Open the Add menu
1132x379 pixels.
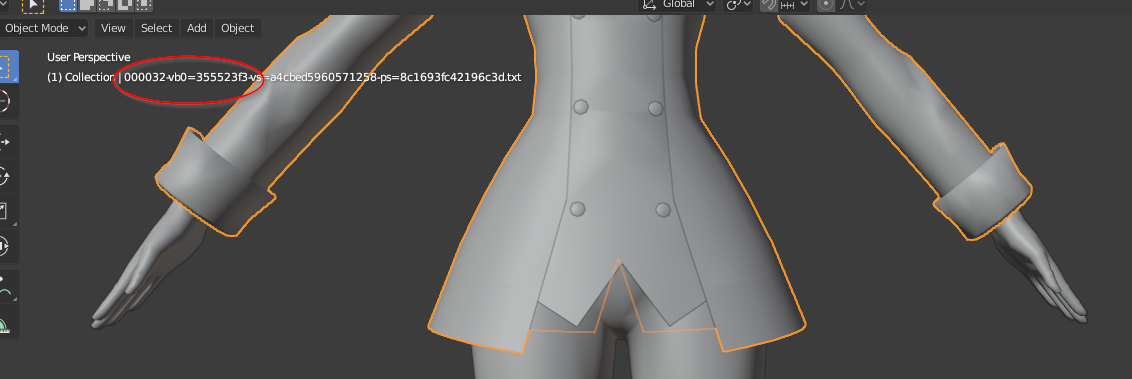pyautogui.click(x=197, y=28)
